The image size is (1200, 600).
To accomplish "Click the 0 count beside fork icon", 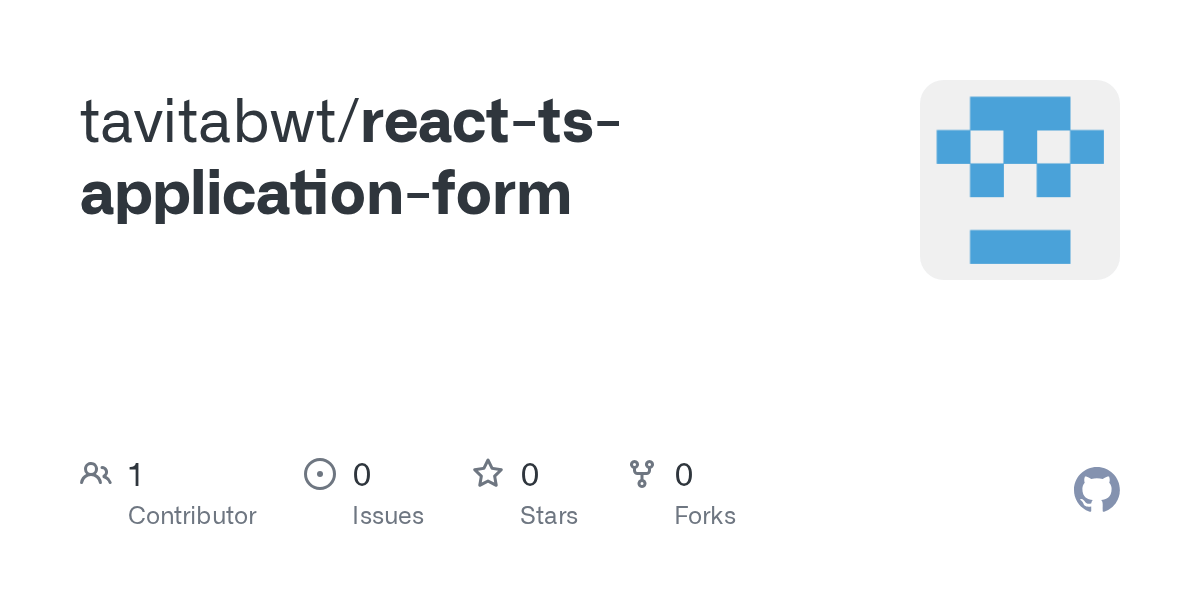I will click(x=684, y=475).
